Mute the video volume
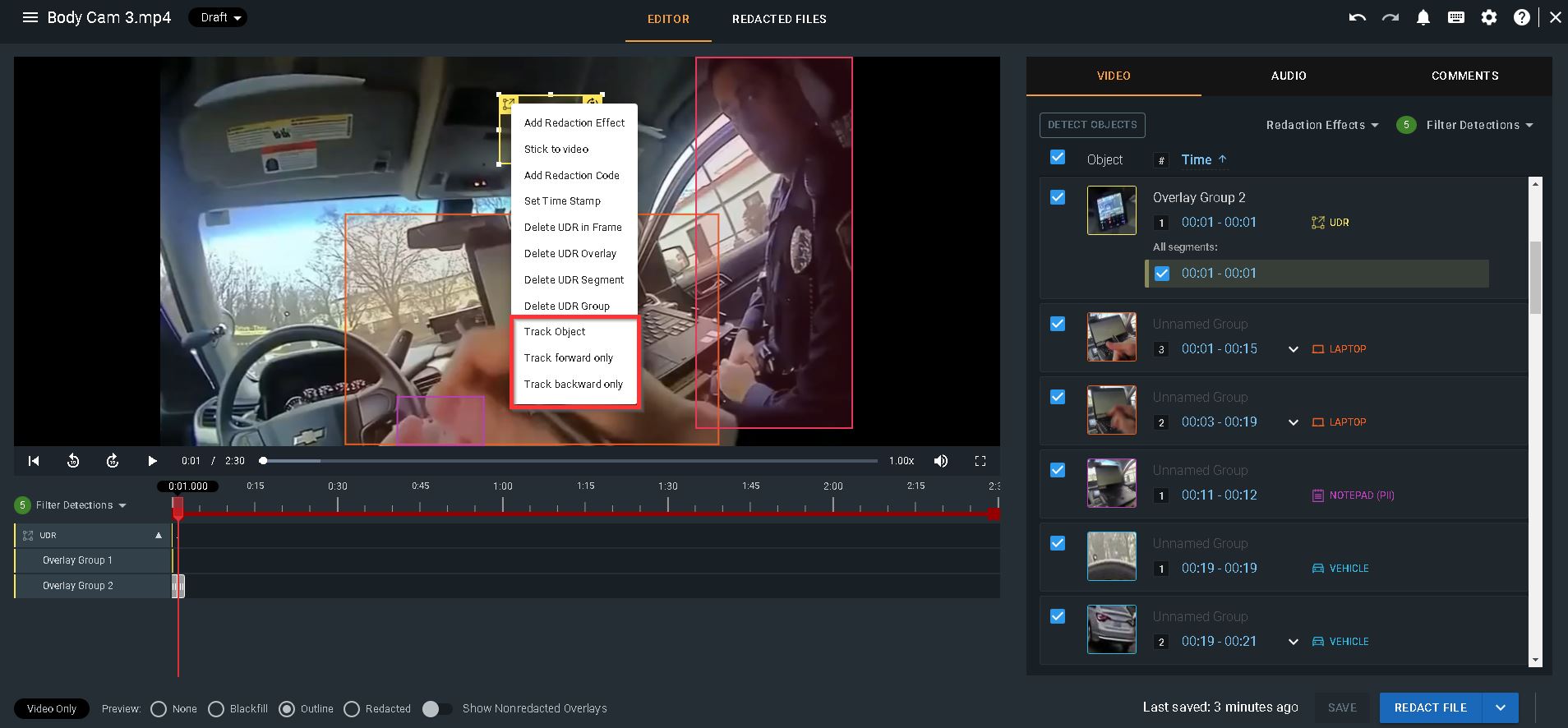Viewport: 1568px width, 728px height. (x=941, y=461)
